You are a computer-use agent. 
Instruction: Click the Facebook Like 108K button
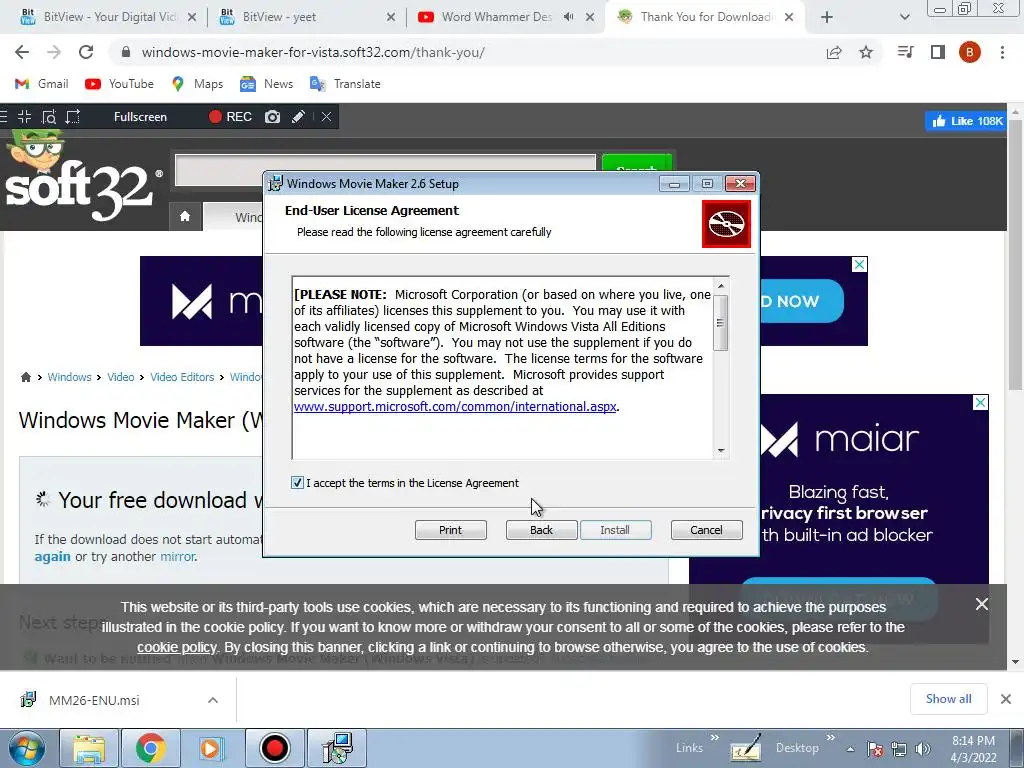[965, 121]
